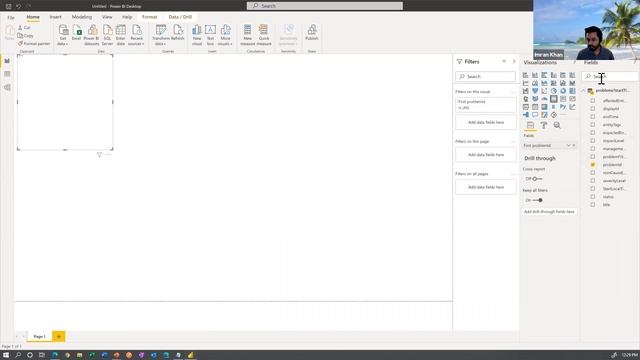
Task: Import data from Excel
Action: pyautogui.click(x=76, y=33)
